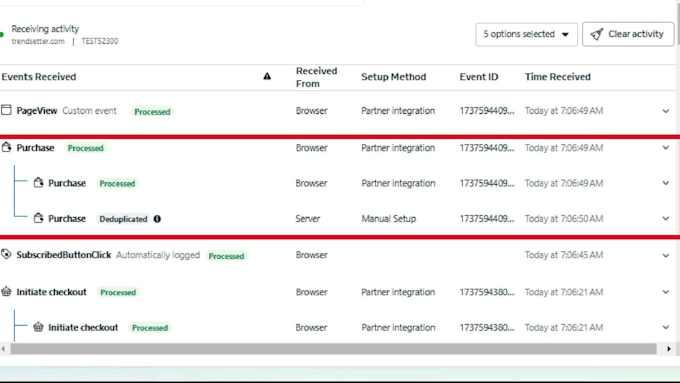Image resolution: width=680 pixels, height=383 pixels.
Task: Expand the top-level Initiate checkout row chevron
Action: pos(666,292)
